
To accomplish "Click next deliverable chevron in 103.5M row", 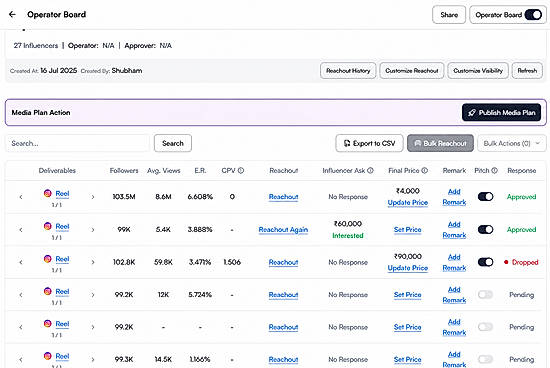I will [x=93, y=197].
